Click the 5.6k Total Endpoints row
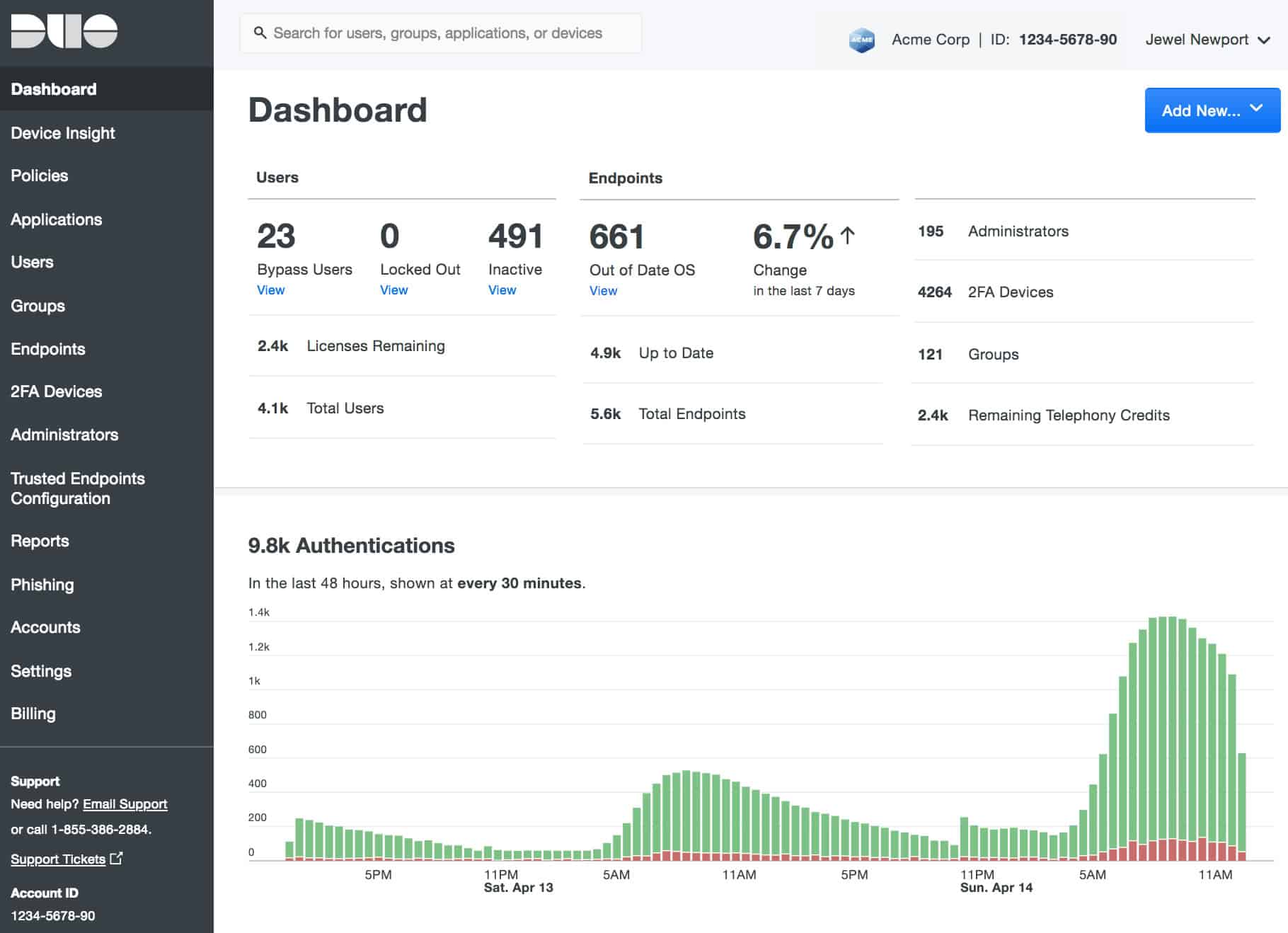This screenshot has width=1288, height=933. (x=732, y=414)
